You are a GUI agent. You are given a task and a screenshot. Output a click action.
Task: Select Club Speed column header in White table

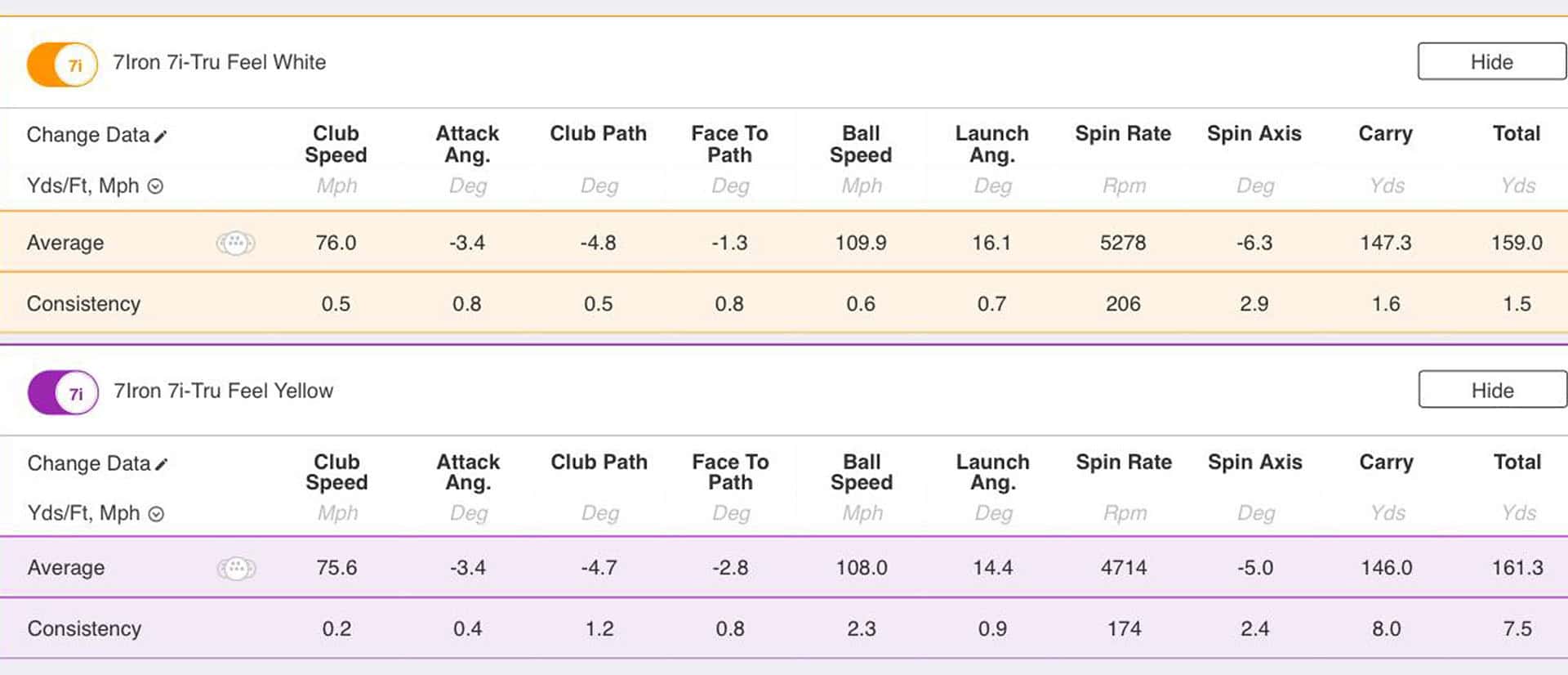(336, 144)
